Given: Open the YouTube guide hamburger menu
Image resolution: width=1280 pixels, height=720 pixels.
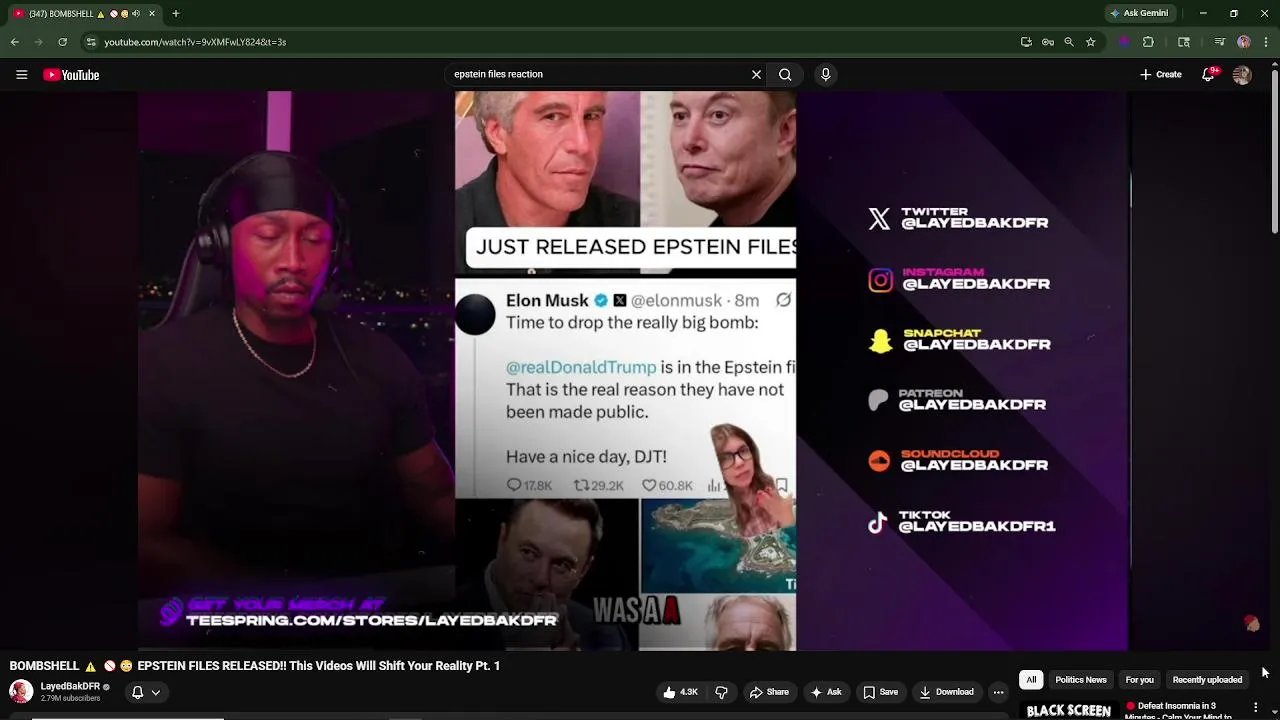Looking at the screenshot, I should 21,75.
